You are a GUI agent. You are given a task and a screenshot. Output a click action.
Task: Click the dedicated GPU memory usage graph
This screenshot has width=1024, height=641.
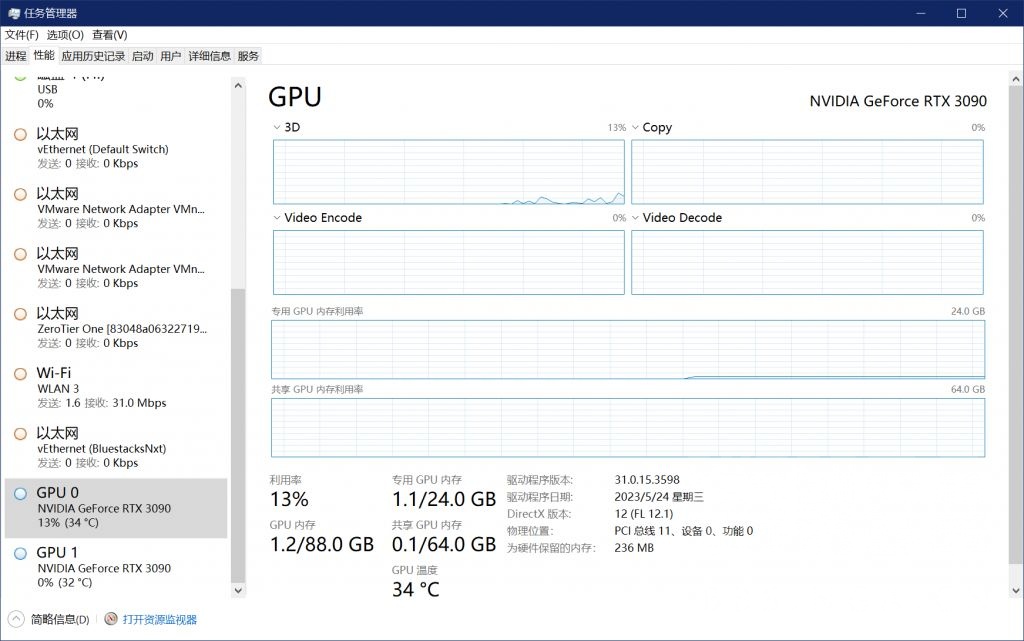(x=628, y=349)
